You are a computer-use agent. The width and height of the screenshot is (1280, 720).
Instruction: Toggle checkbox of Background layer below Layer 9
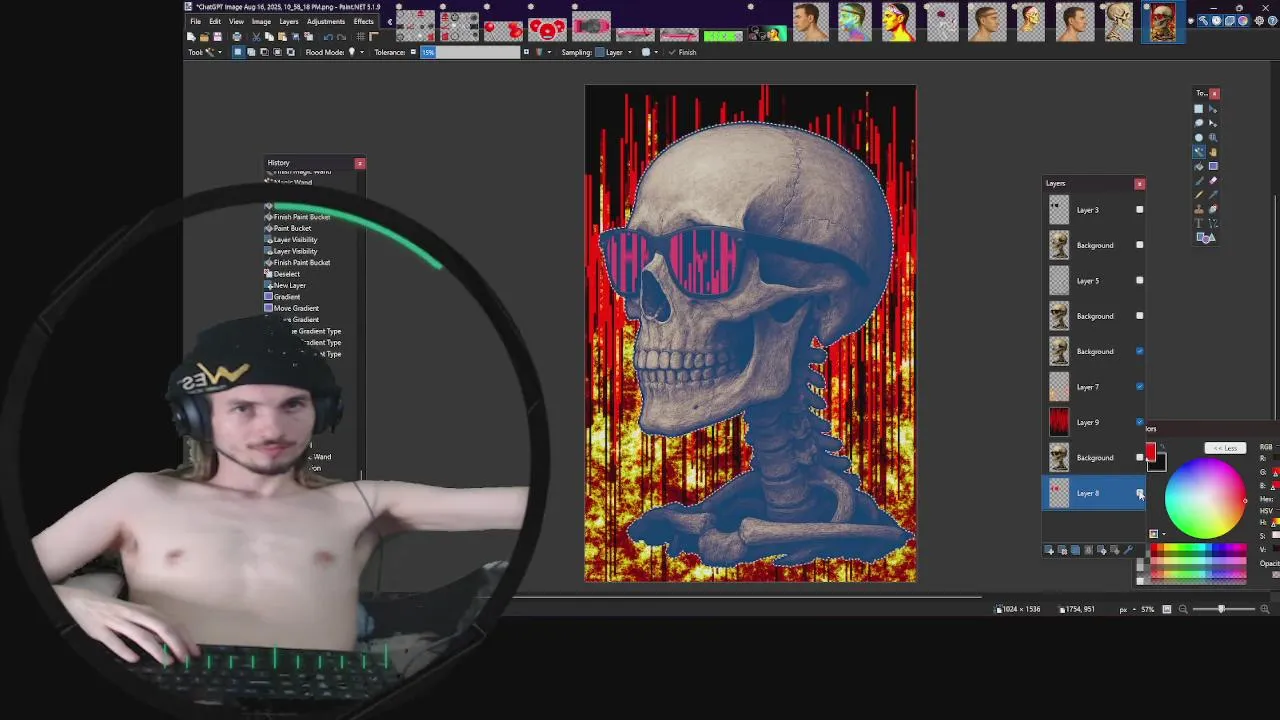(1140, 458)
